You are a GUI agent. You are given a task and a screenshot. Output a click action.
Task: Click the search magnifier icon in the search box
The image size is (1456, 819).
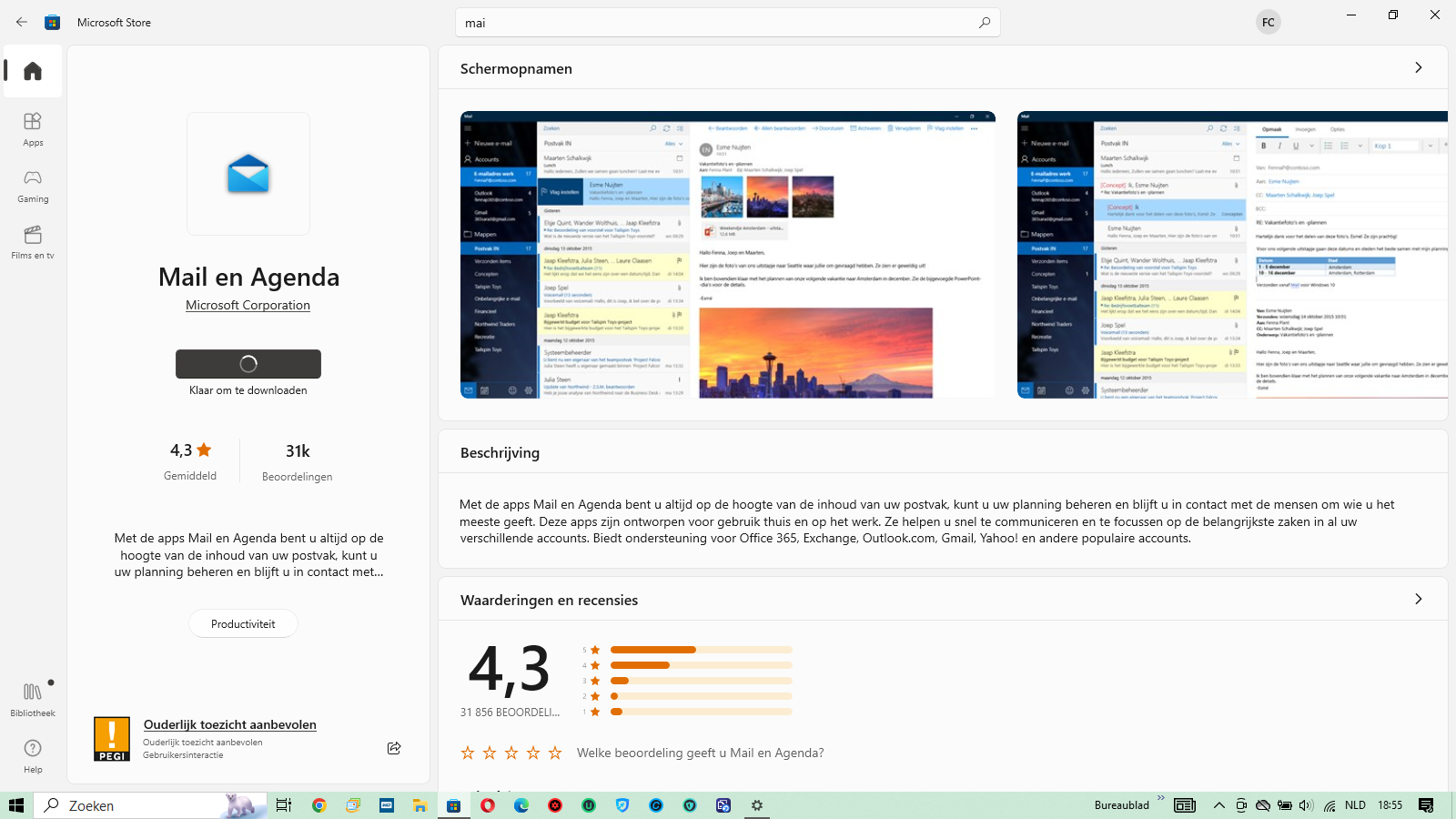[985, 23]
